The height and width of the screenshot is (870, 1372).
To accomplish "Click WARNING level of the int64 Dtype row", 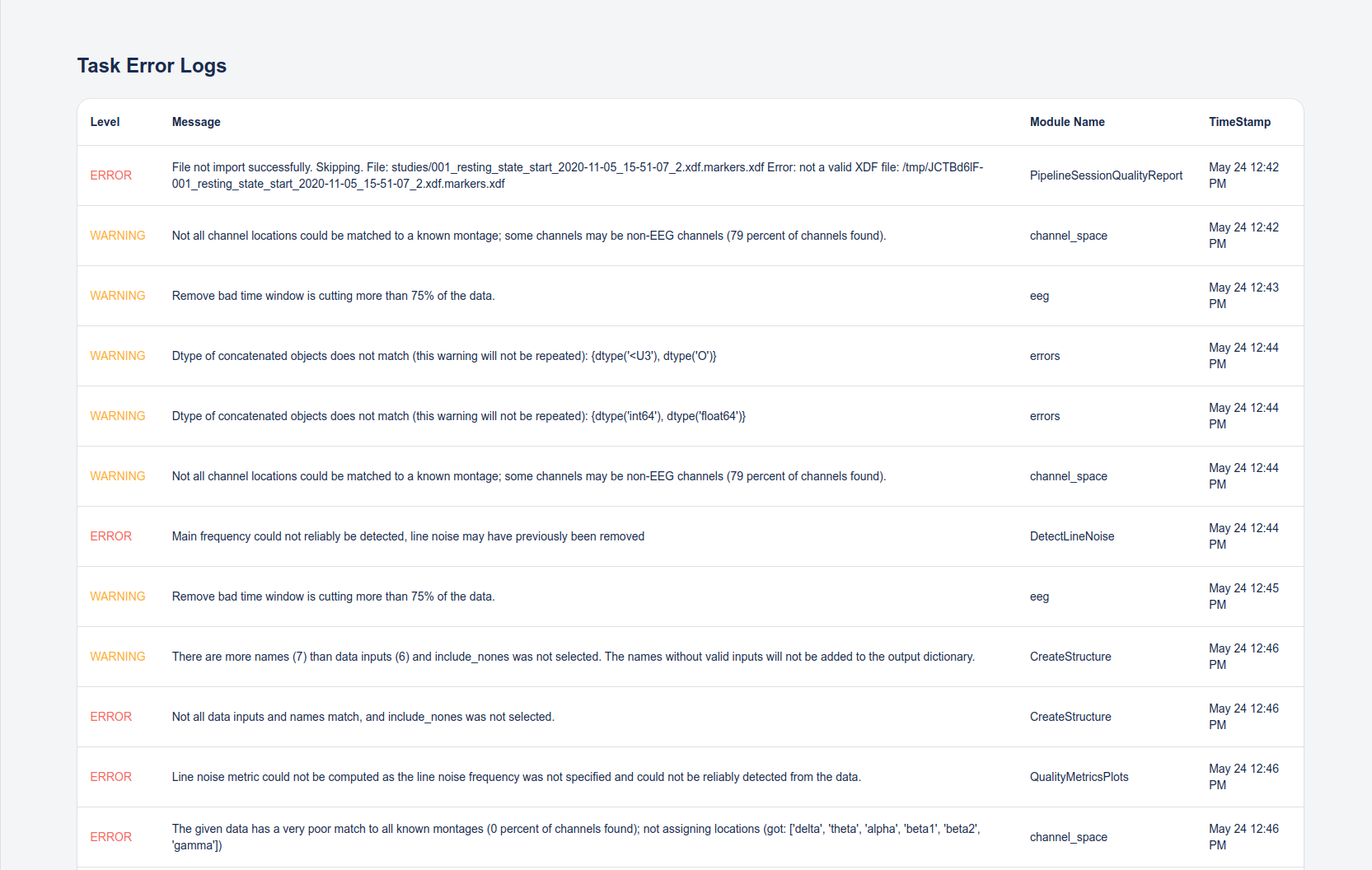I will [x=118, y=416].
